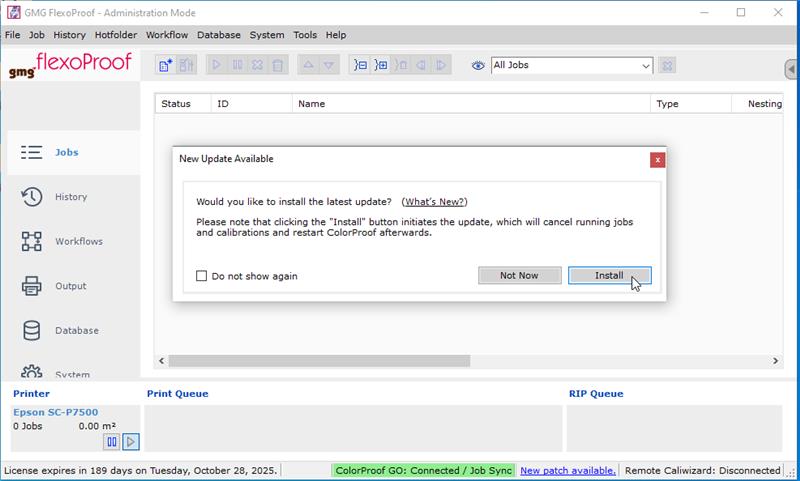Open the Hotfolder menu
Image resolution: width=800 pixels, height=481 pixels.
click(x=116, y=35)
